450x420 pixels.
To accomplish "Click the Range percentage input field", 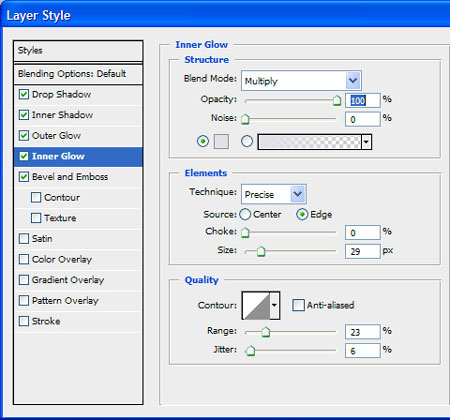I will (x=363, y=332).
